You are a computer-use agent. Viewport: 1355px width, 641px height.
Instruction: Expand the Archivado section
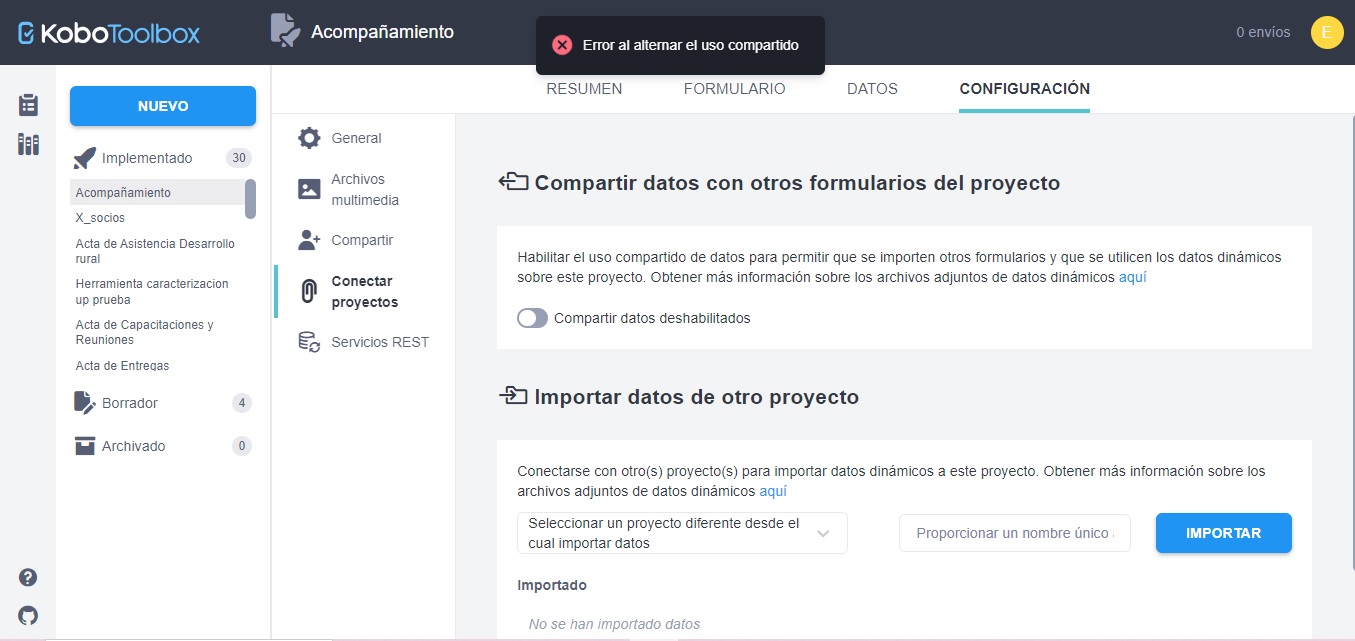coord(134,446)
